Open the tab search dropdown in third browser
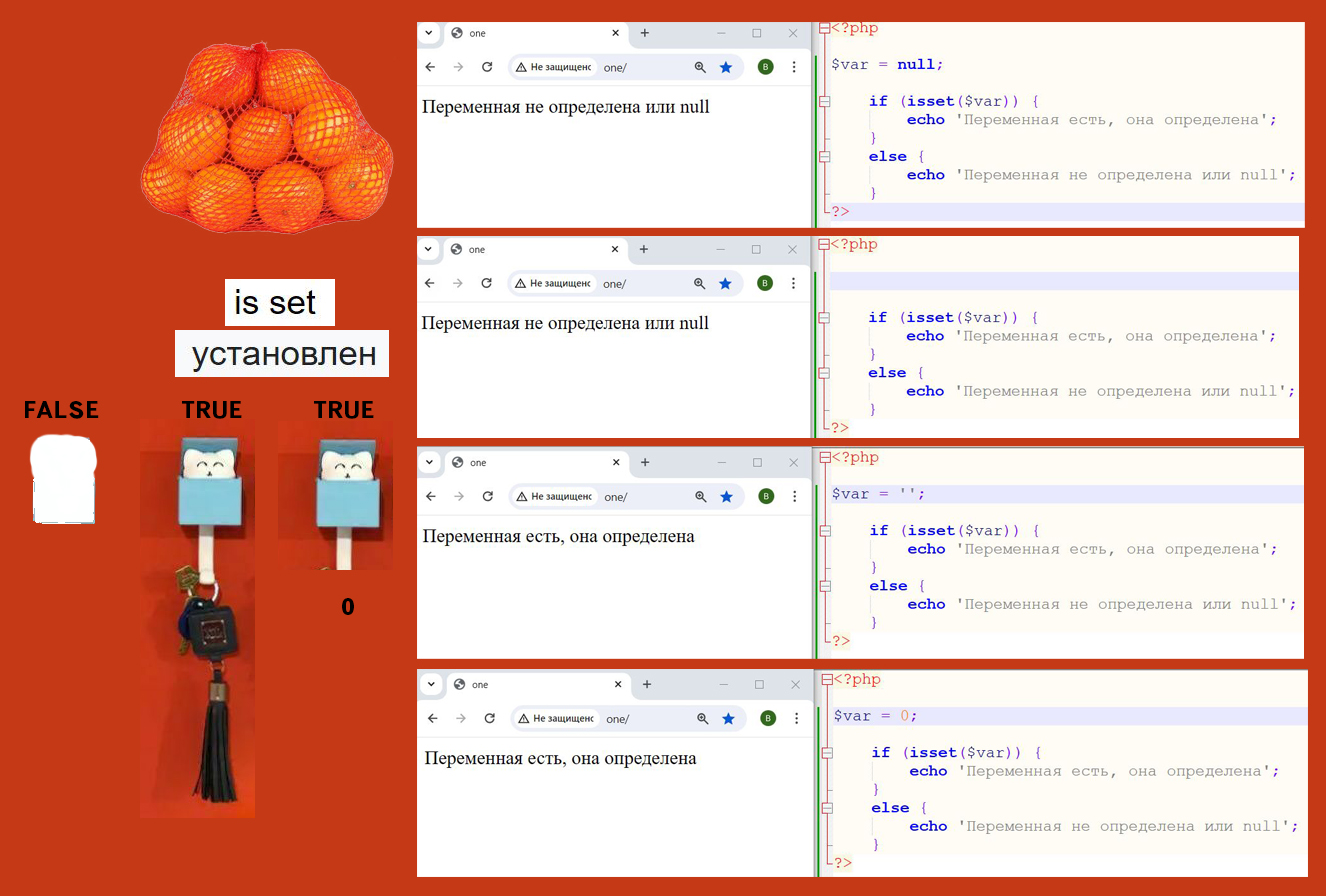This screenshot has width=1326, height=896. click(x=429, y=462)
